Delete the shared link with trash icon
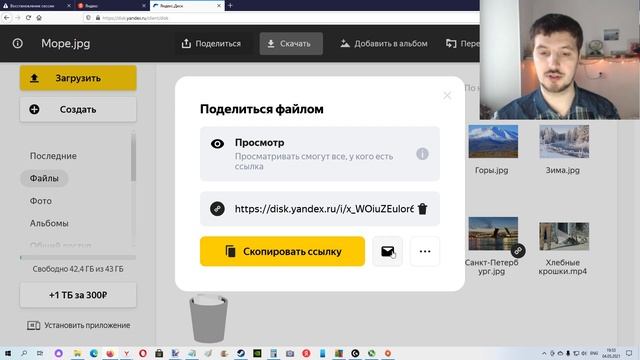 coord(422,209)
